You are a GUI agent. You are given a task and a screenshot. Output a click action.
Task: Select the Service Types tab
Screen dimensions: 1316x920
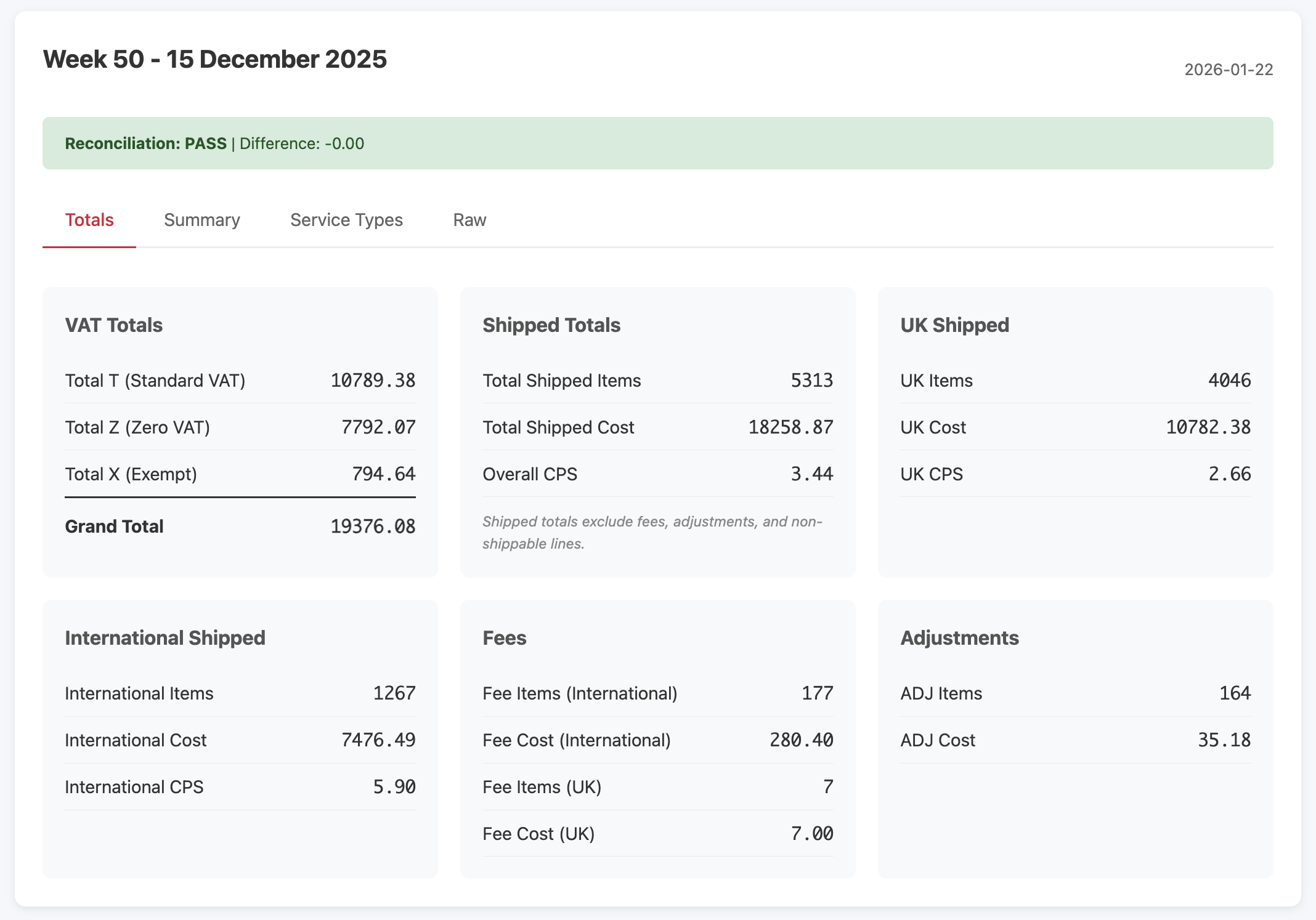coord(346,220)
